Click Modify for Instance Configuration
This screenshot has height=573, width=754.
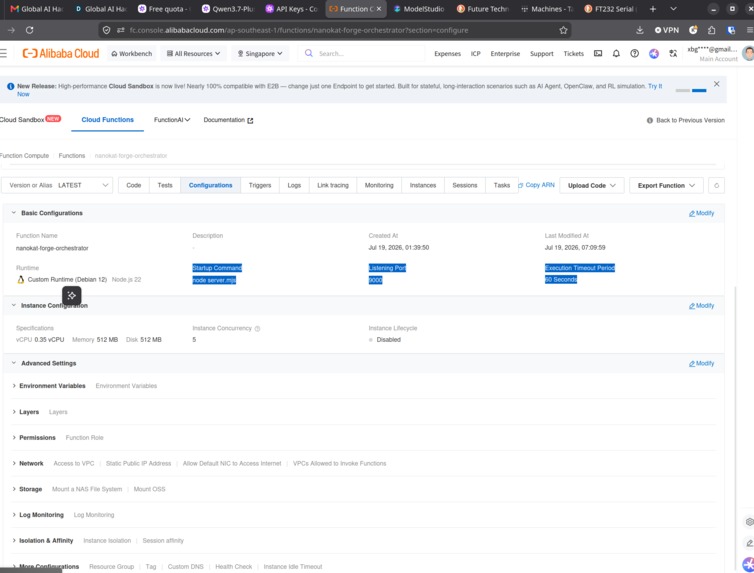(x=702, y=306)
